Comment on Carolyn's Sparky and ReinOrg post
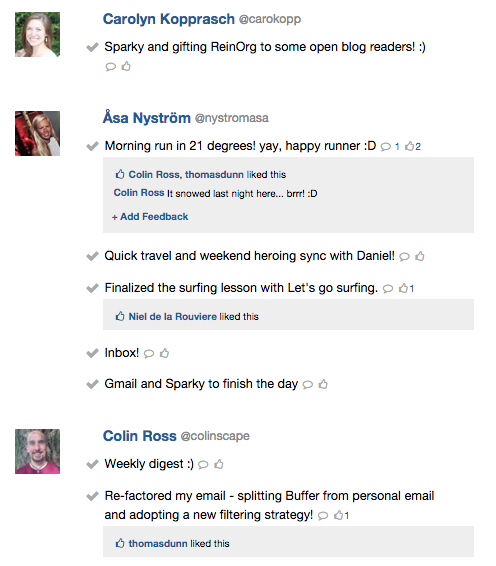Viewport: 496px width, 566px height. (x=110, y=67)
